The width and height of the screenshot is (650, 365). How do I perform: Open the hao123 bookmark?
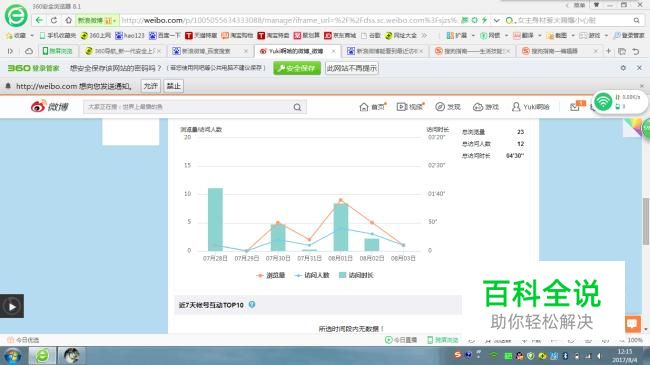click(130, 36)
